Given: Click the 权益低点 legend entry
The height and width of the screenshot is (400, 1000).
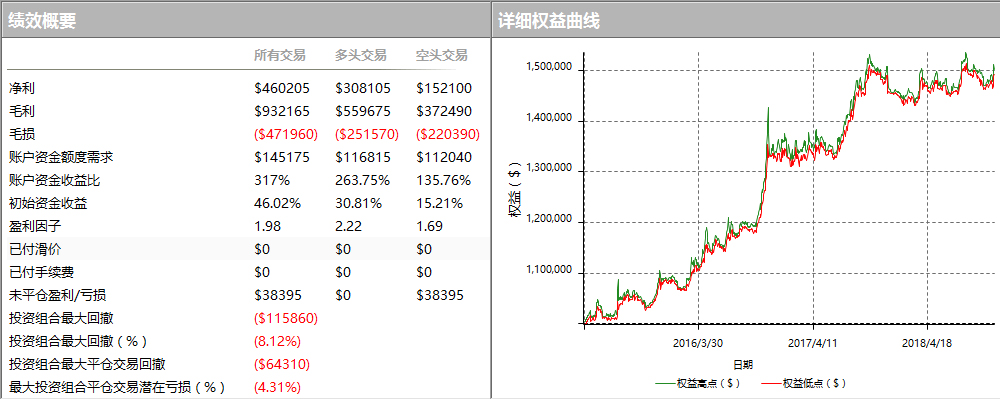Looking at the screenshot, I should [x=803, y=382].
